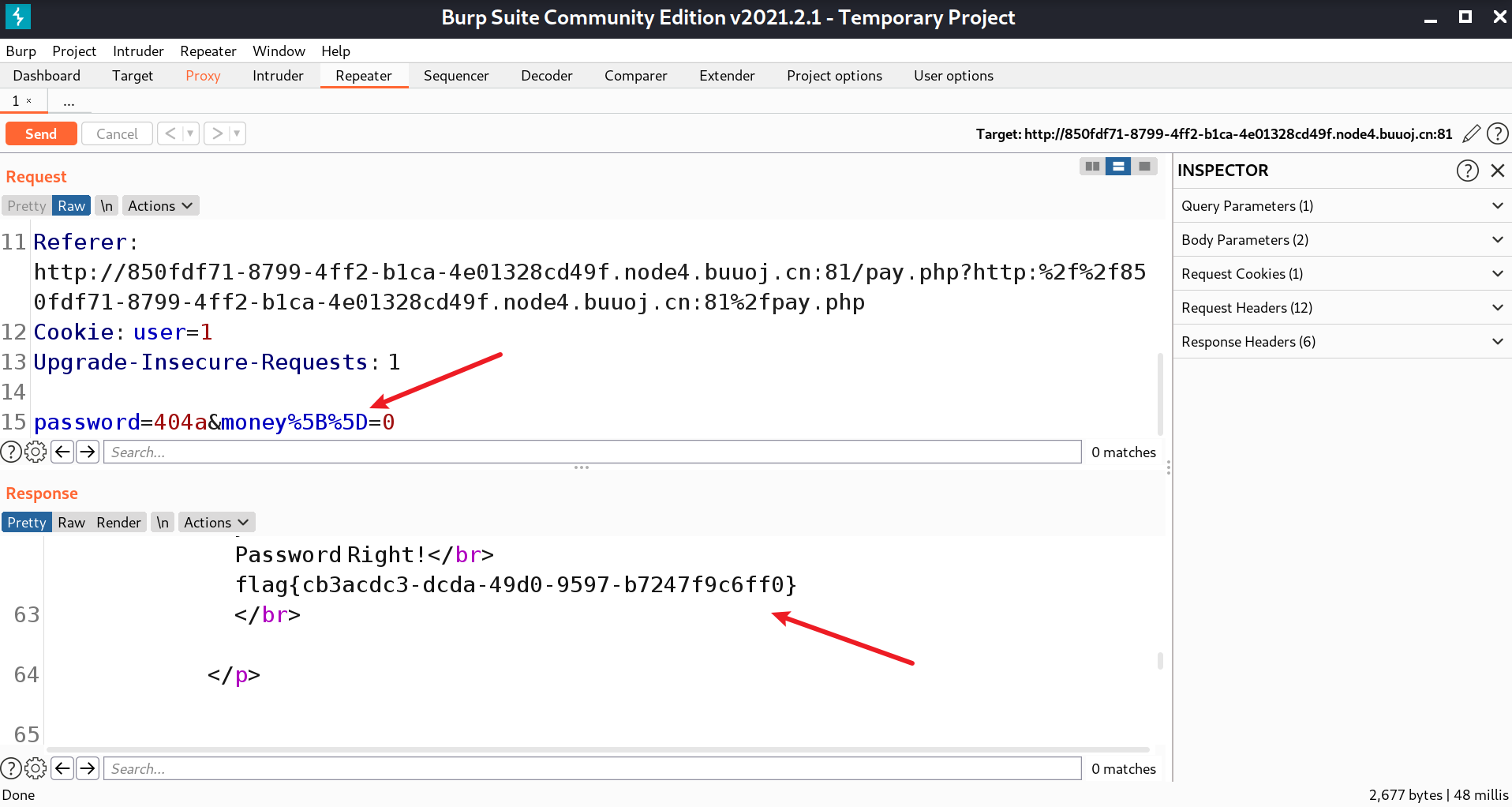This screenshot has width=1512, height=807.
Task: Switch to the Comparer tab
Action: [x=636, y=76]
